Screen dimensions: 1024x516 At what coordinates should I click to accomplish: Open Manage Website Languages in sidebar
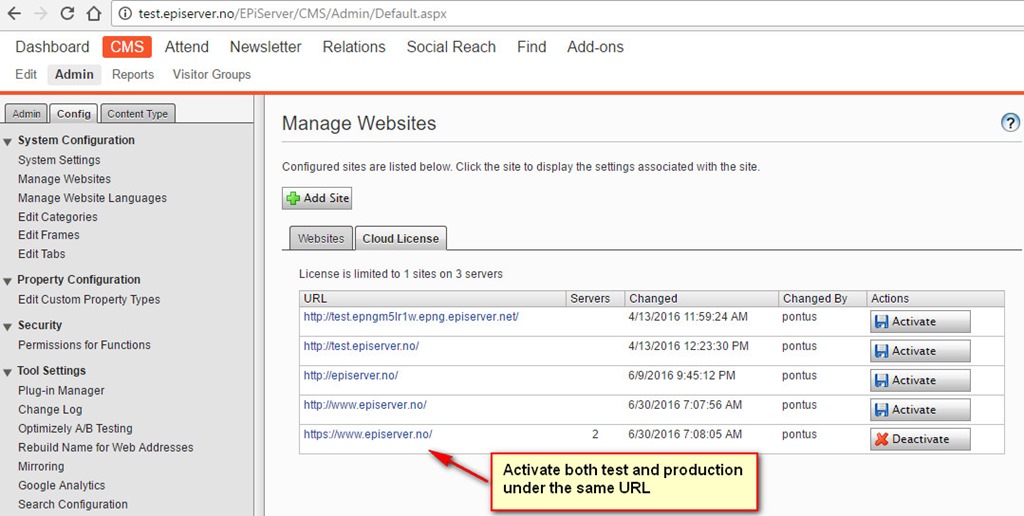[92, 198]
